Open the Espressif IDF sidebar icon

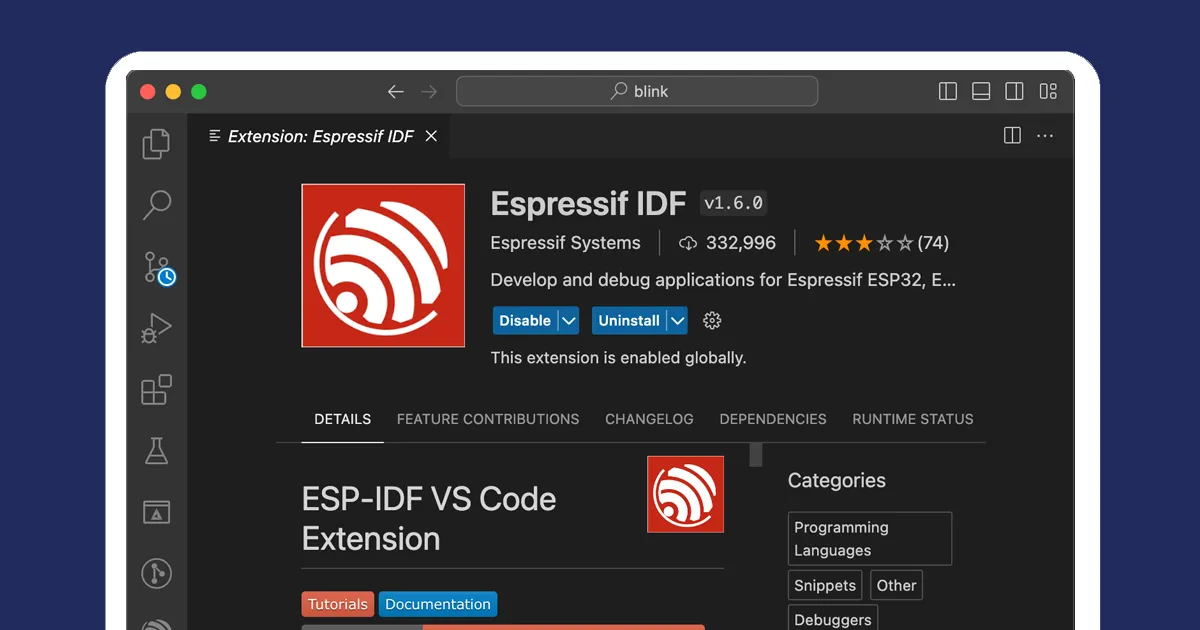click(x=156, y=625)
